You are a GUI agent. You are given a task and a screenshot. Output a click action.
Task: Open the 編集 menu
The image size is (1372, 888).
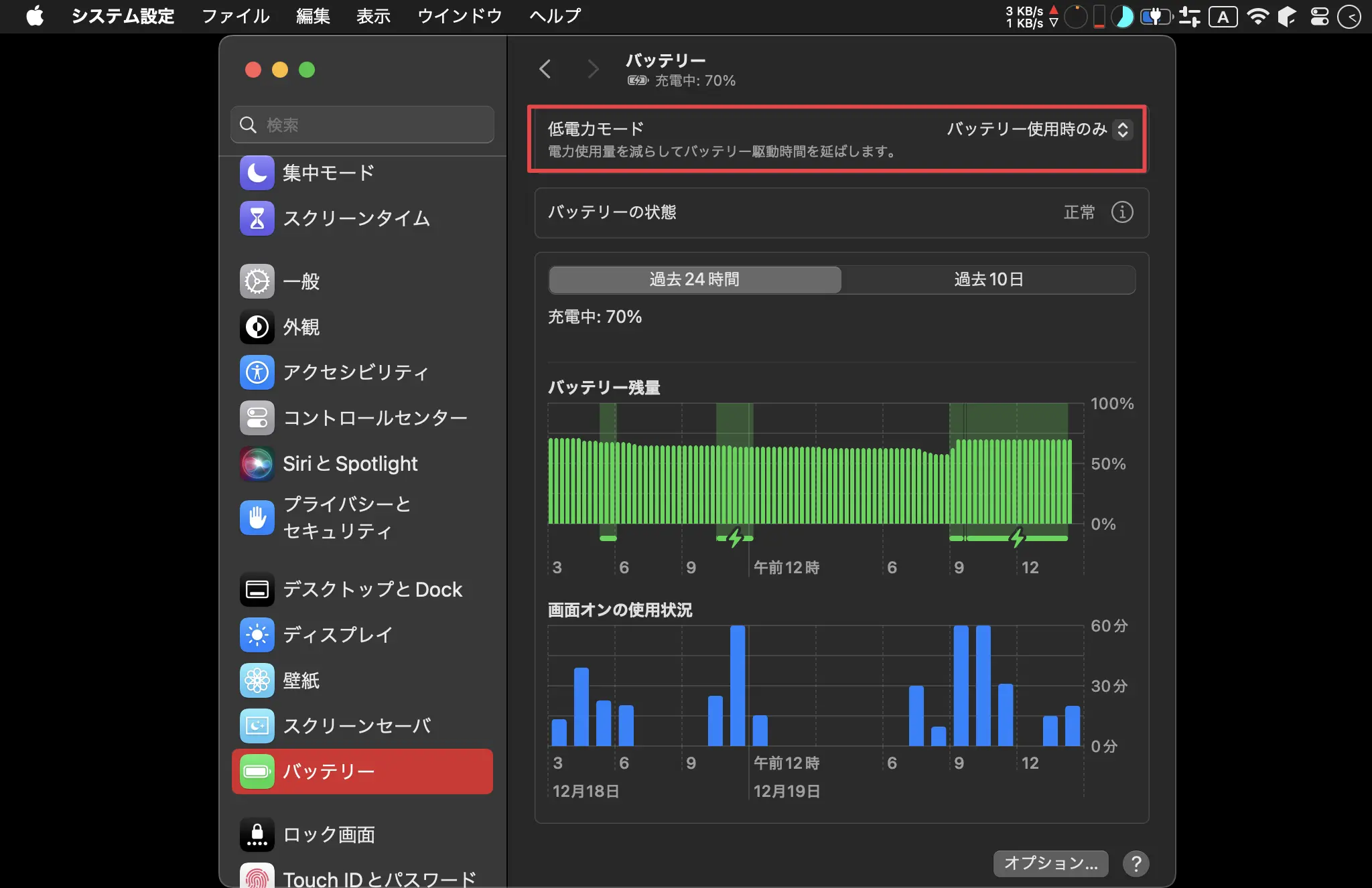313,15
